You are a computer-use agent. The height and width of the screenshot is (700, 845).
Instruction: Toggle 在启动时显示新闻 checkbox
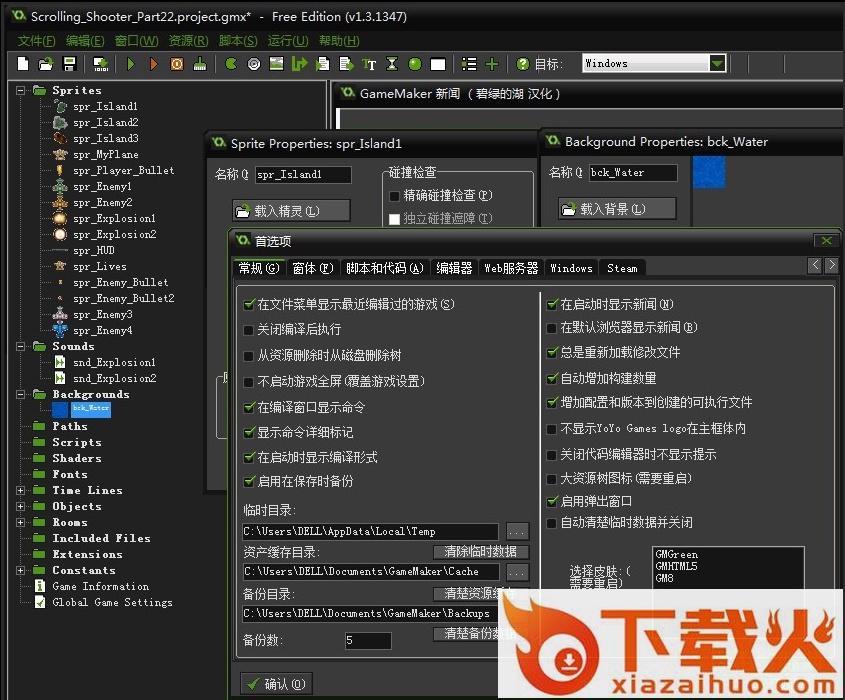(551, 304)
